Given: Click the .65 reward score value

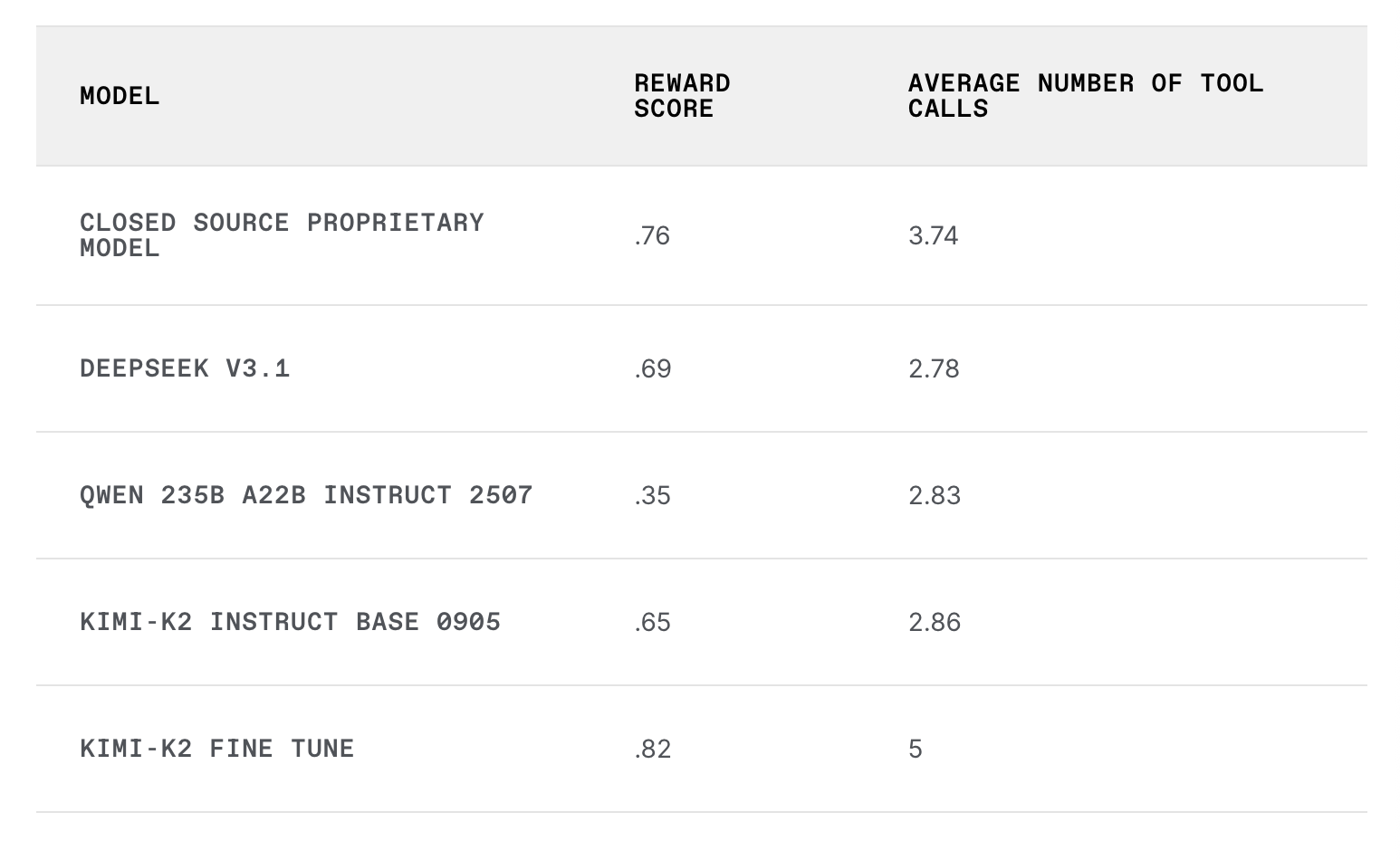Looking at the screenshot, I should click(652, 622).
